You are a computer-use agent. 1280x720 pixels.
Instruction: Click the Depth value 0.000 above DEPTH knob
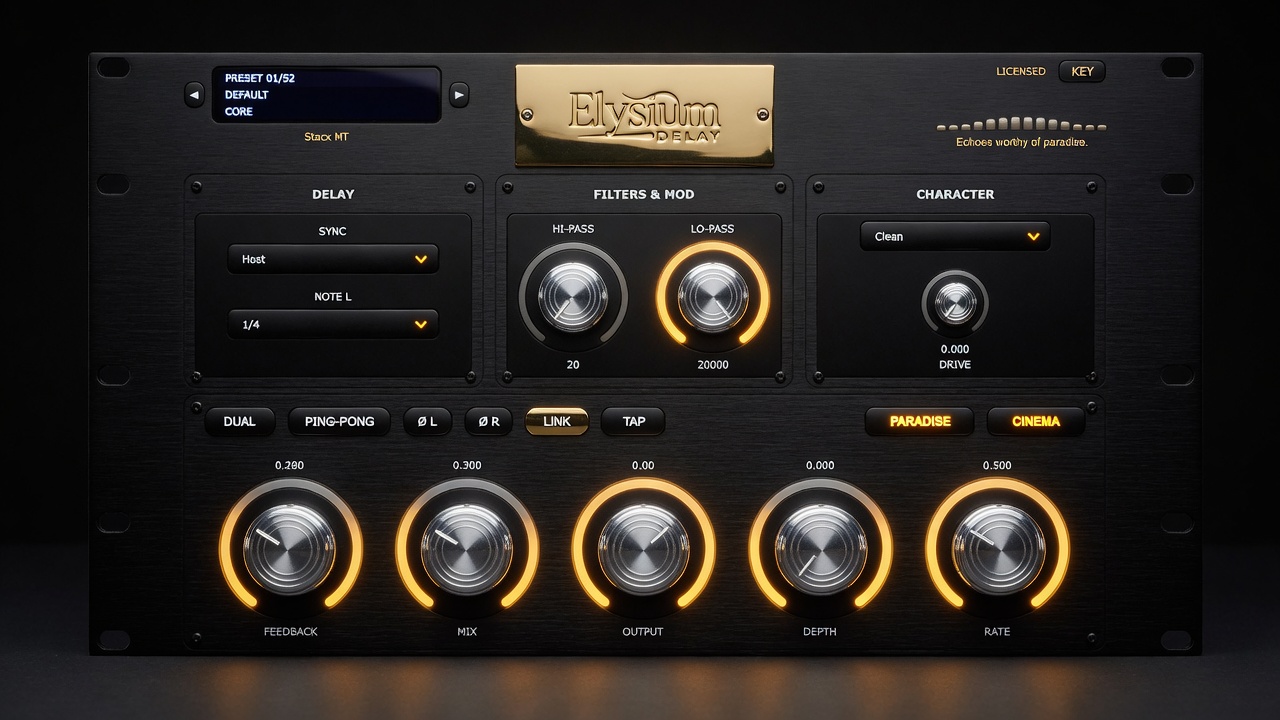point(820,465)
